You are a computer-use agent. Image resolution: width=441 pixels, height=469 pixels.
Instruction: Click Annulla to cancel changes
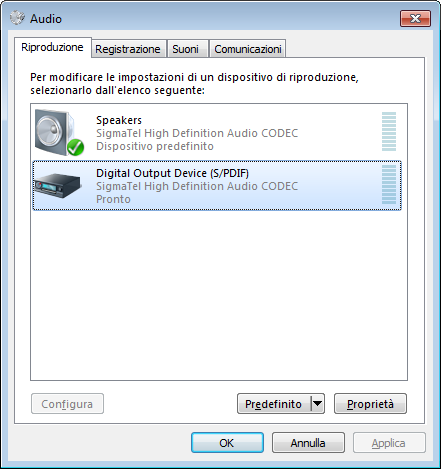point(308,443)
